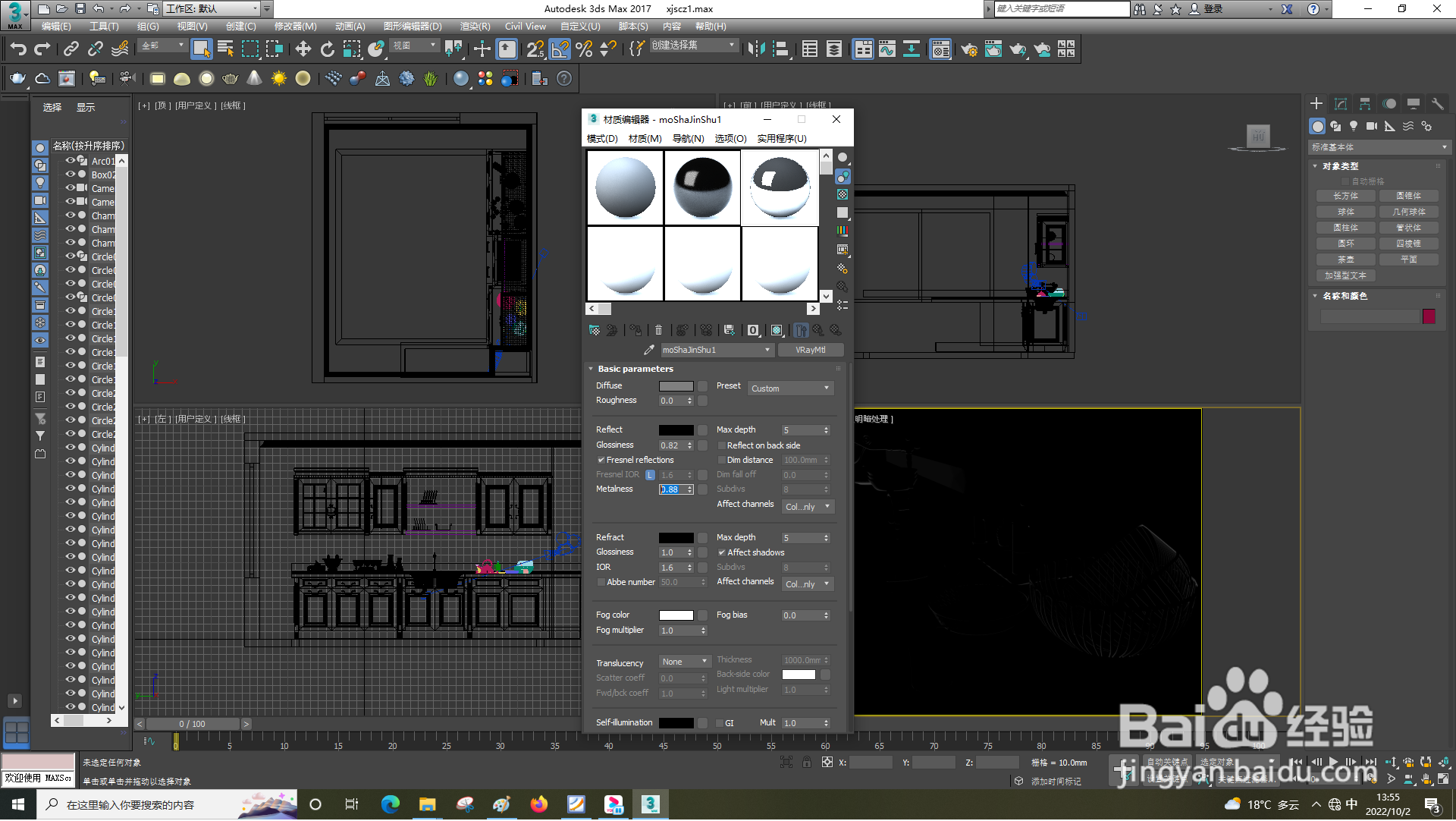Screen dimensions: 1456x821
Task: Open the 修改器(M) main menu
Action: point(295,27)
